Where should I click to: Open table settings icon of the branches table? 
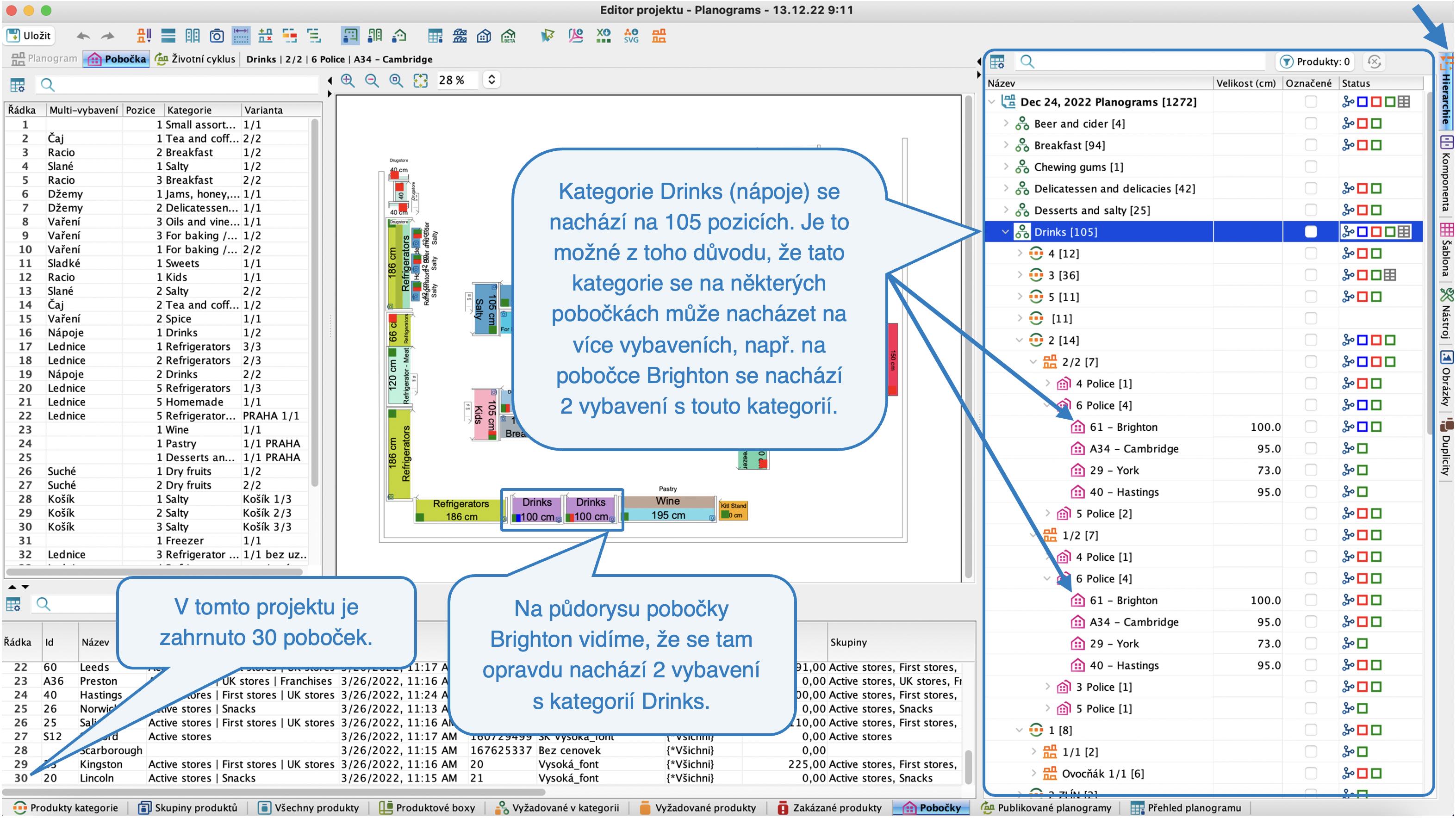tap(13, 604)
